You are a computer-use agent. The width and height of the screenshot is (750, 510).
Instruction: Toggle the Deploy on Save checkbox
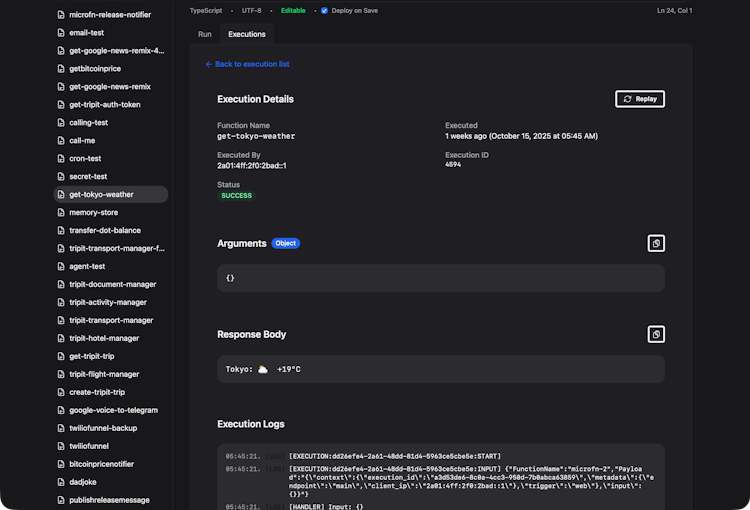(324, 11)
